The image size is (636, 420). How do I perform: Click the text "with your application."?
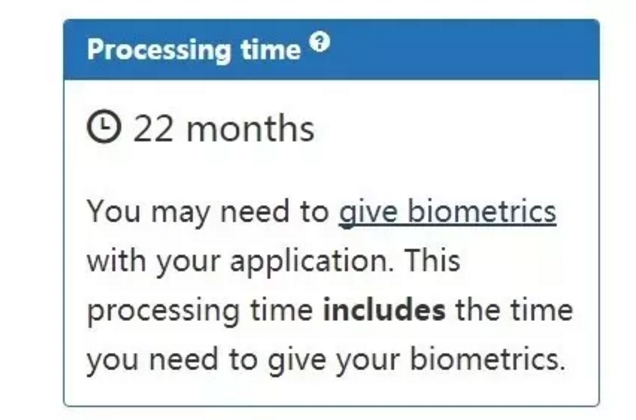(250, 261)
